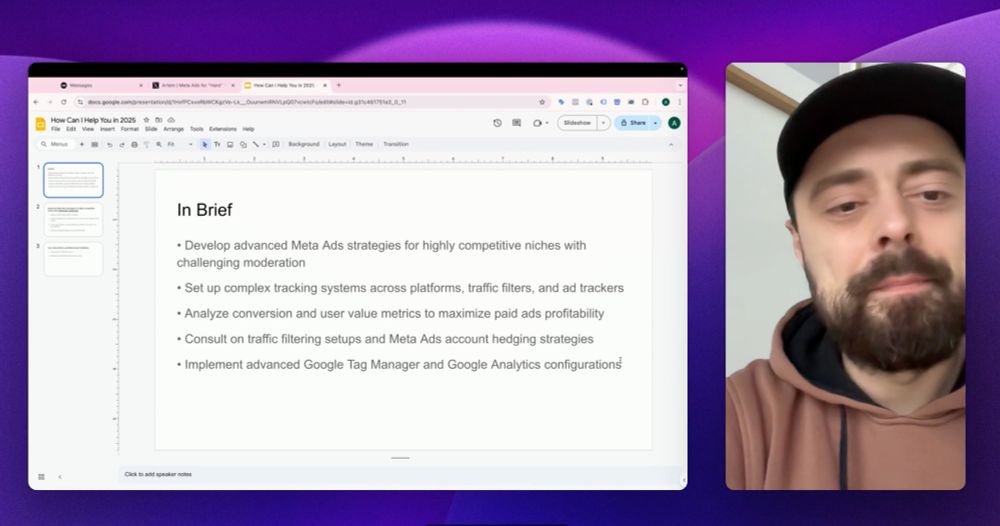Reload the browser page
Screen dimensions: 1000x526
pyautogui.click(x=64, y=102)
